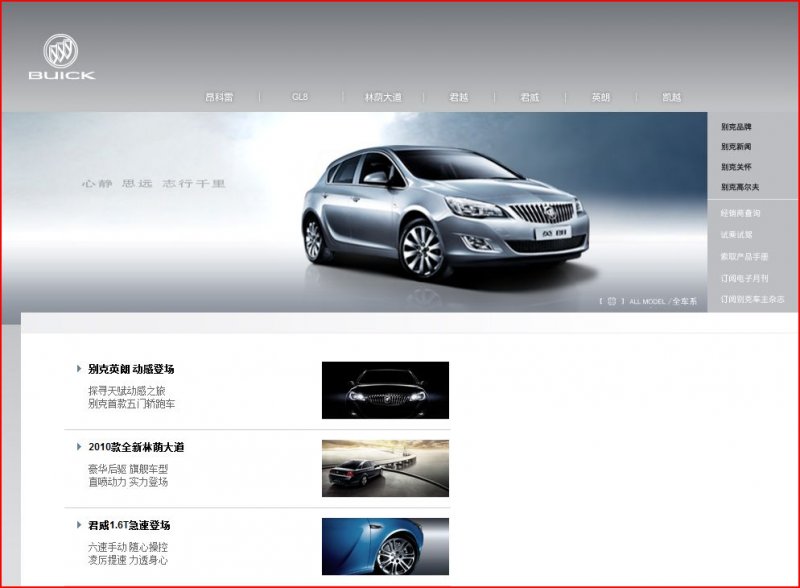Select 君越 in top navigation
The width and height of the screenshot is (800, 588).
click(x=458, y=97)
